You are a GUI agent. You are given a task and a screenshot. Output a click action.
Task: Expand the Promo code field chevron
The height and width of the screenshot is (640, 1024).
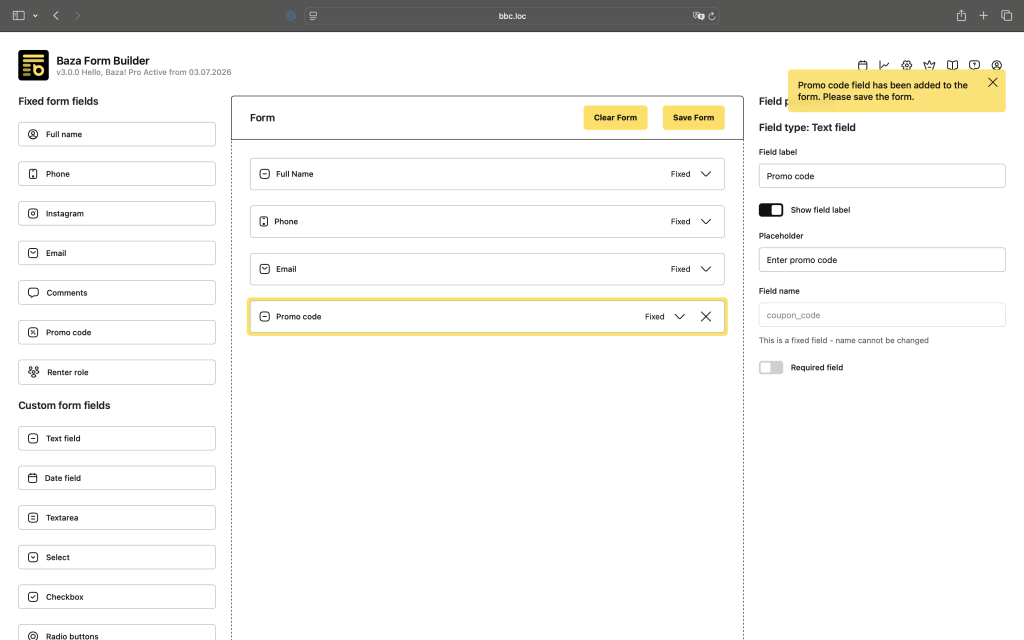[680, 317]
